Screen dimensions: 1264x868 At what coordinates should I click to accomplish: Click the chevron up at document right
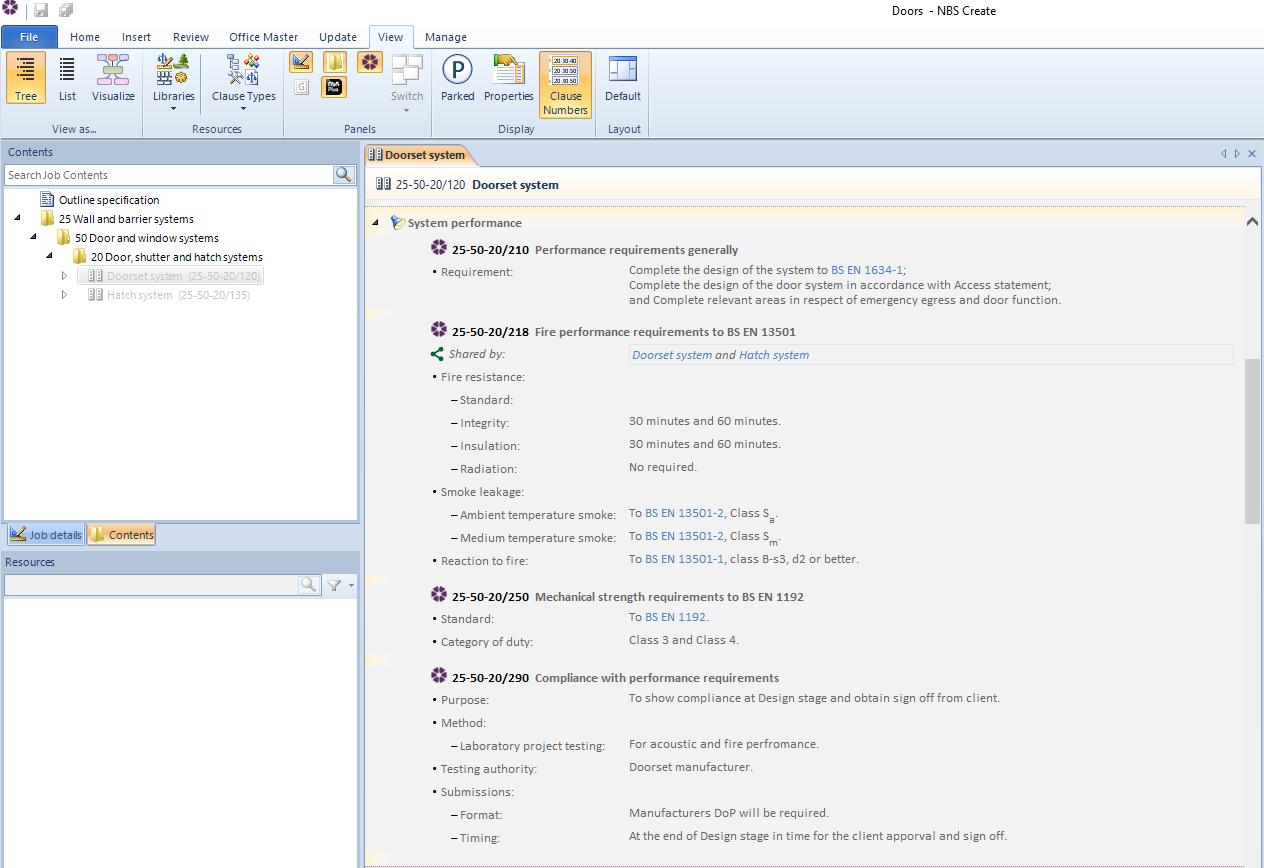(x=1252, y=222)
